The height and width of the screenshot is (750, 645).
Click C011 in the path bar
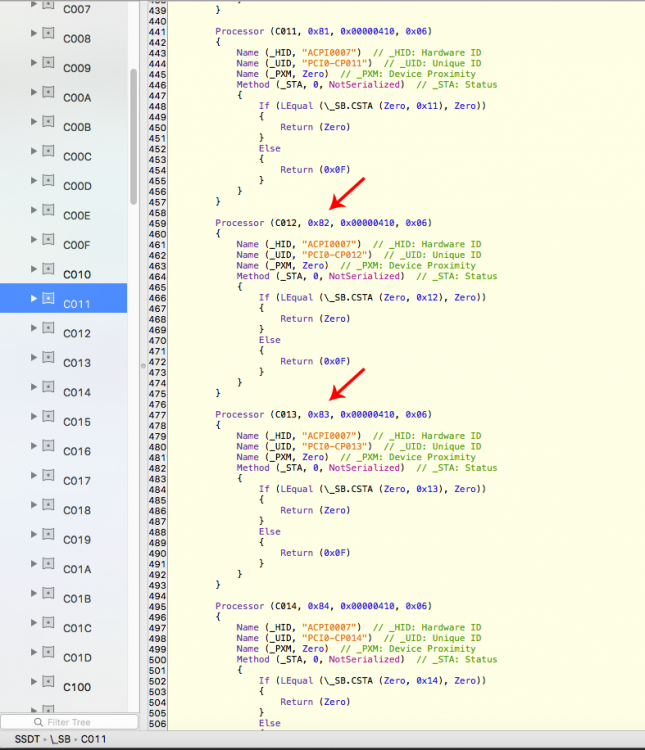(x=93, y=739)
